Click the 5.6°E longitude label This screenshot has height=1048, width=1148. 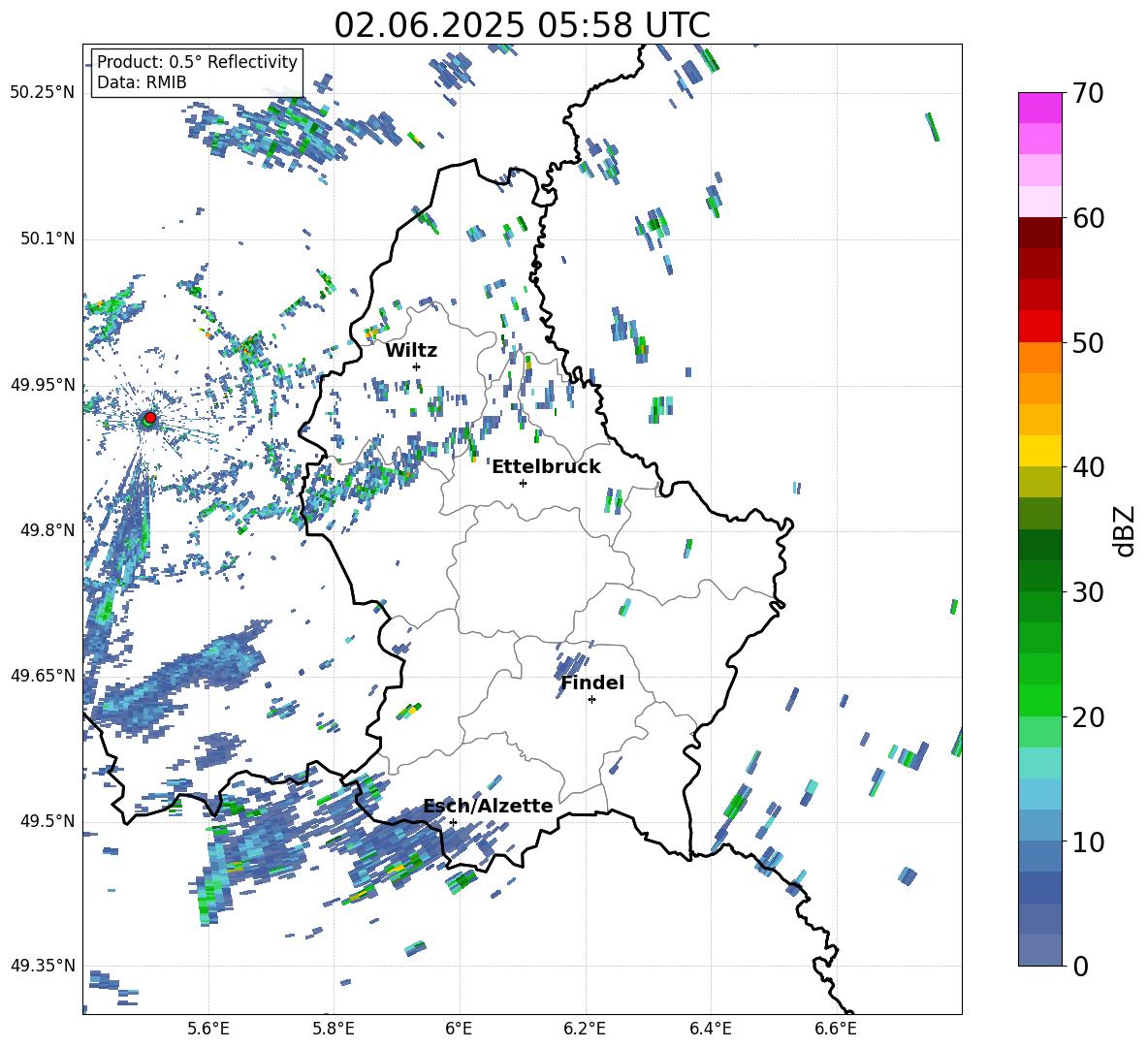click(208, 1029)
